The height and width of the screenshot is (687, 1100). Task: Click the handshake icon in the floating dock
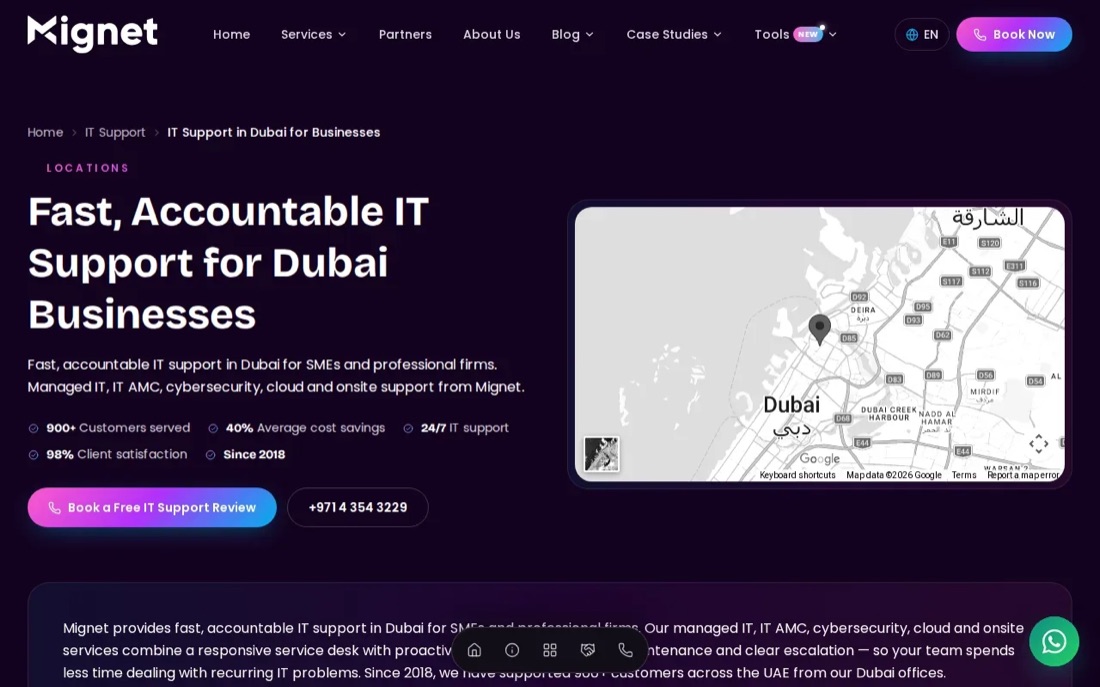(588, 650)
